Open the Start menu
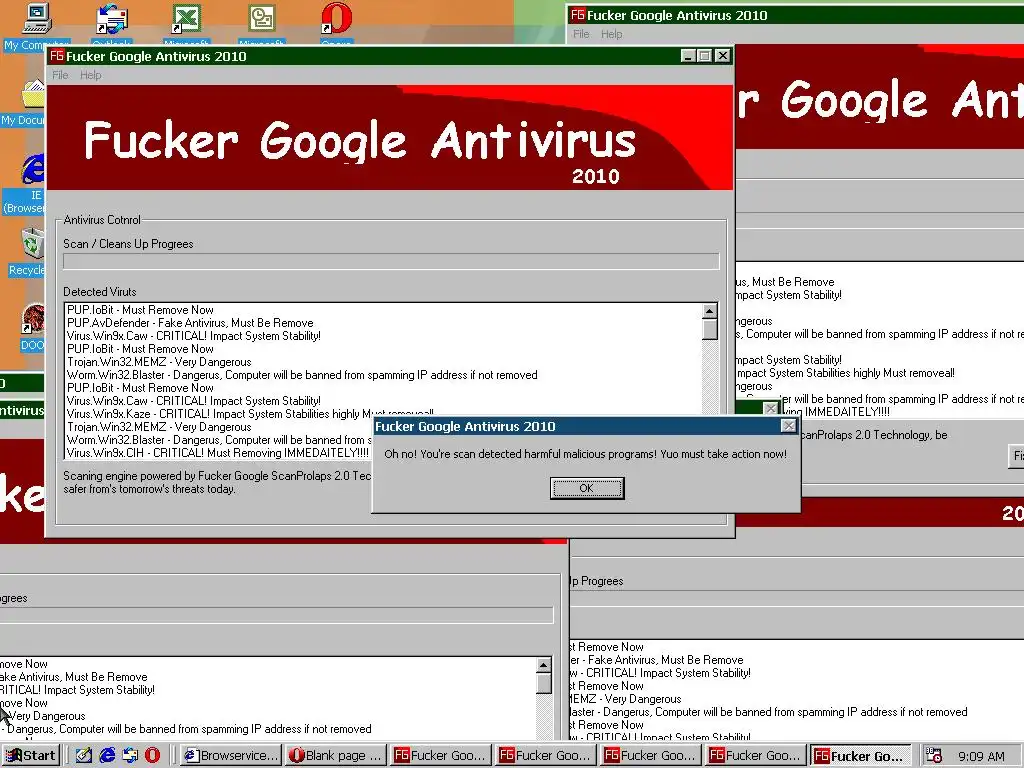 tap(31, 756)
